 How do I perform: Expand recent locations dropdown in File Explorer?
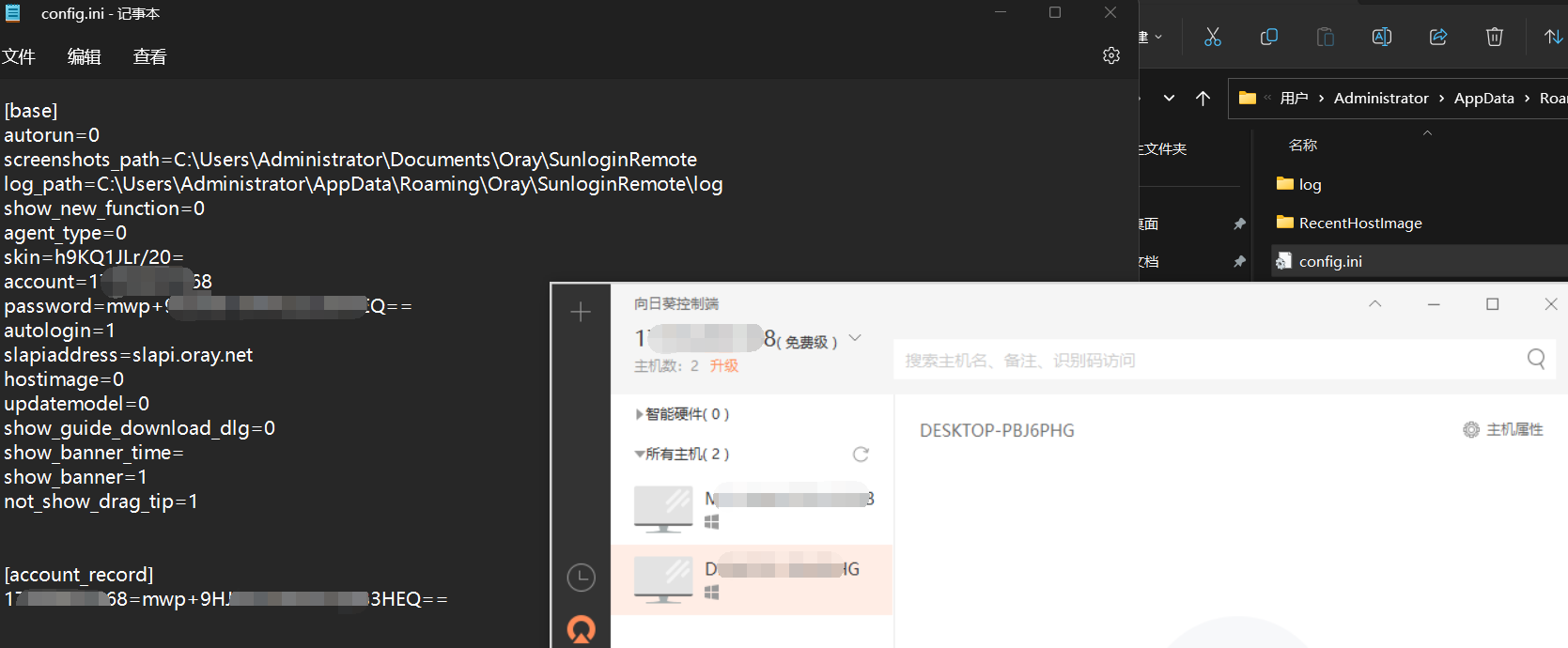pyautogui.click(x=1169, y=98)
